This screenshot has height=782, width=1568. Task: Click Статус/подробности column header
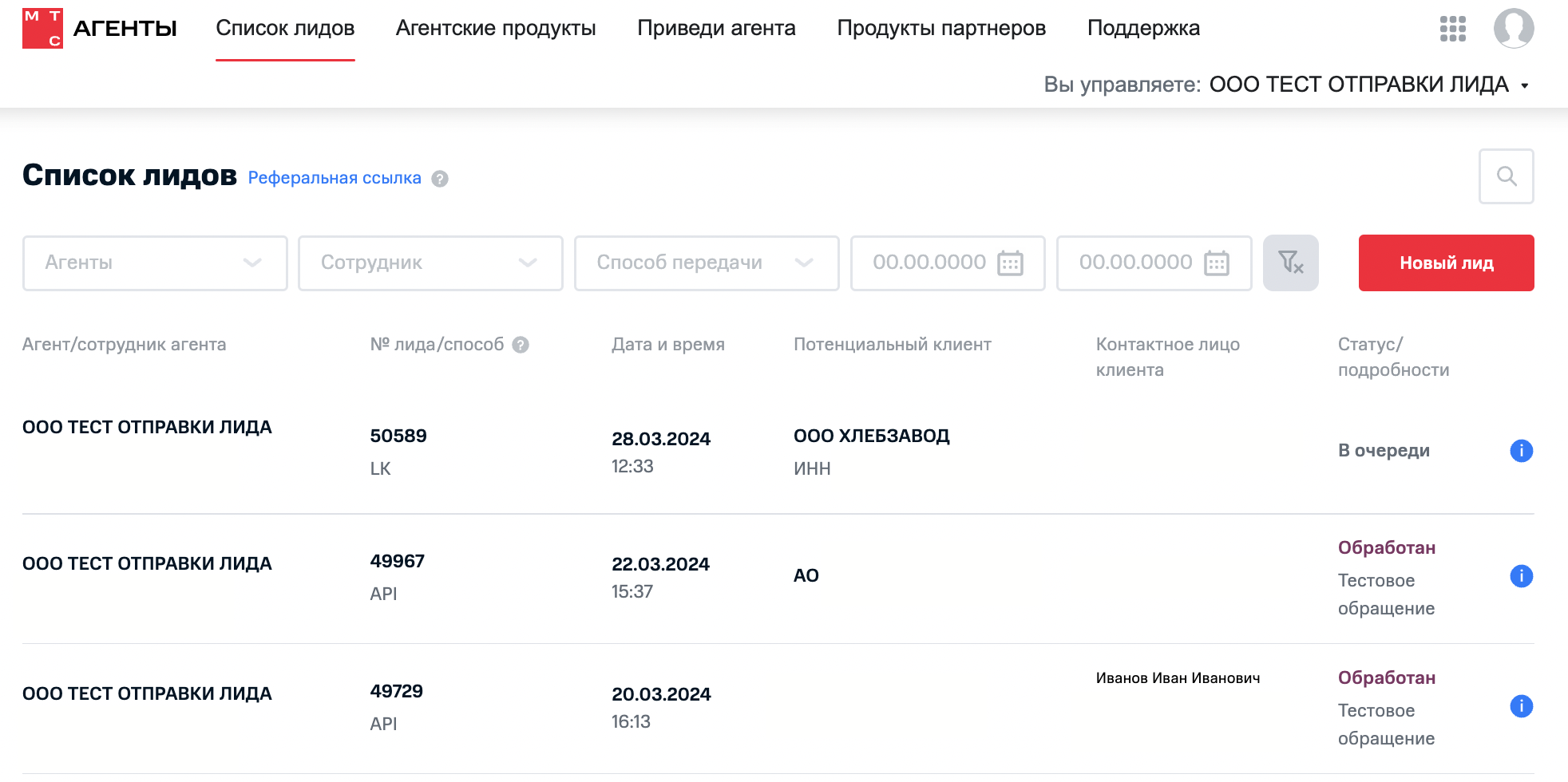pyautogui.click(x=1393, y=357)
